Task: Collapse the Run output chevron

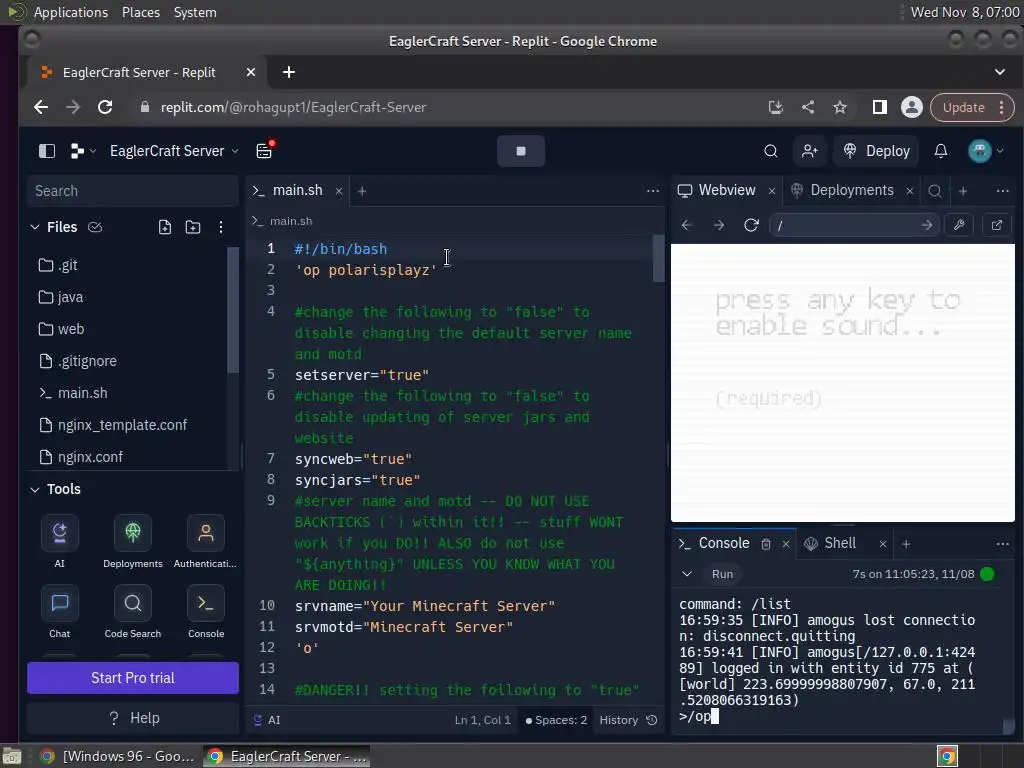Action: (686, 574)
